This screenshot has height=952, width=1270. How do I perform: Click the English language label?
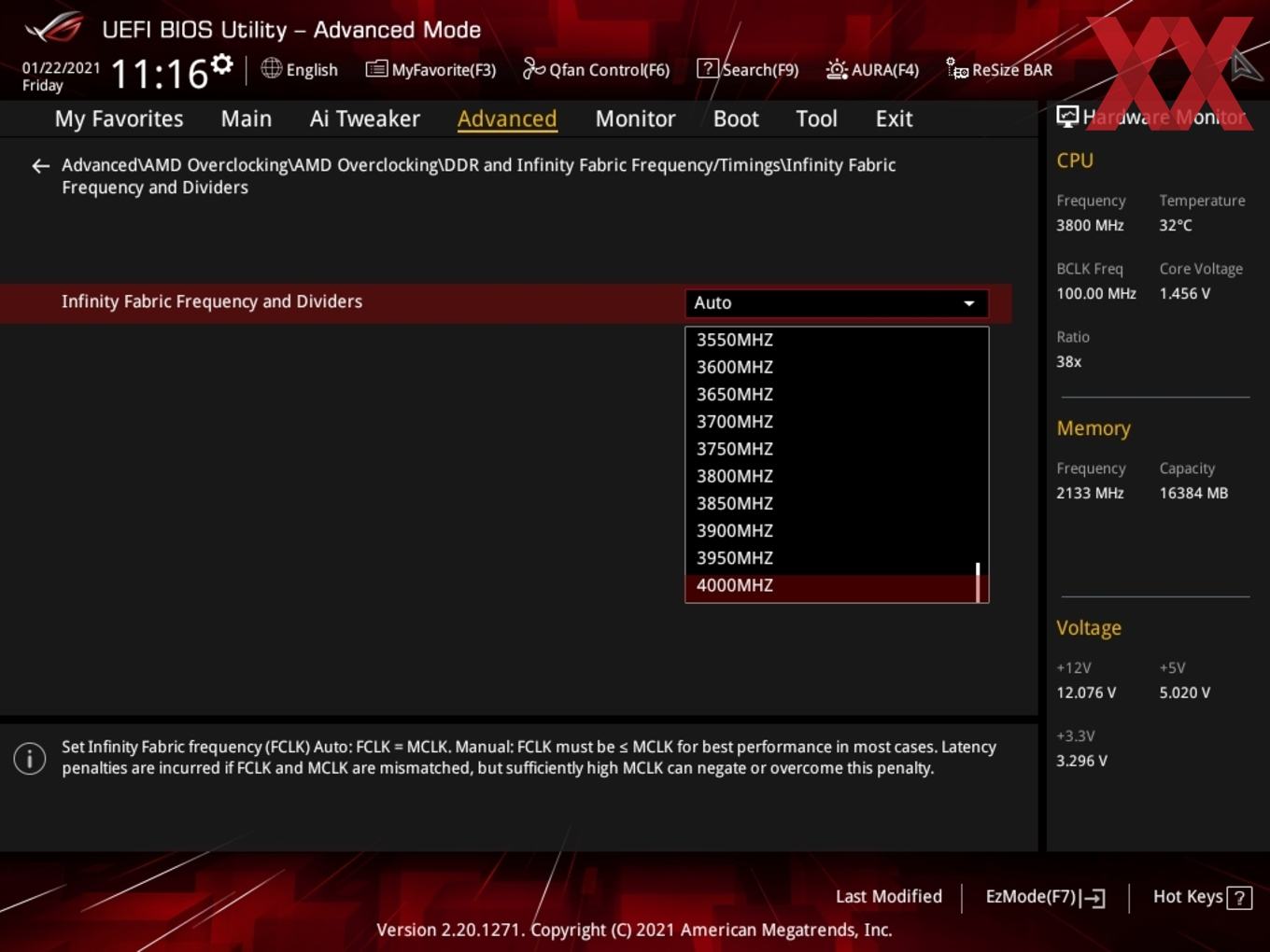coord(312,70)
